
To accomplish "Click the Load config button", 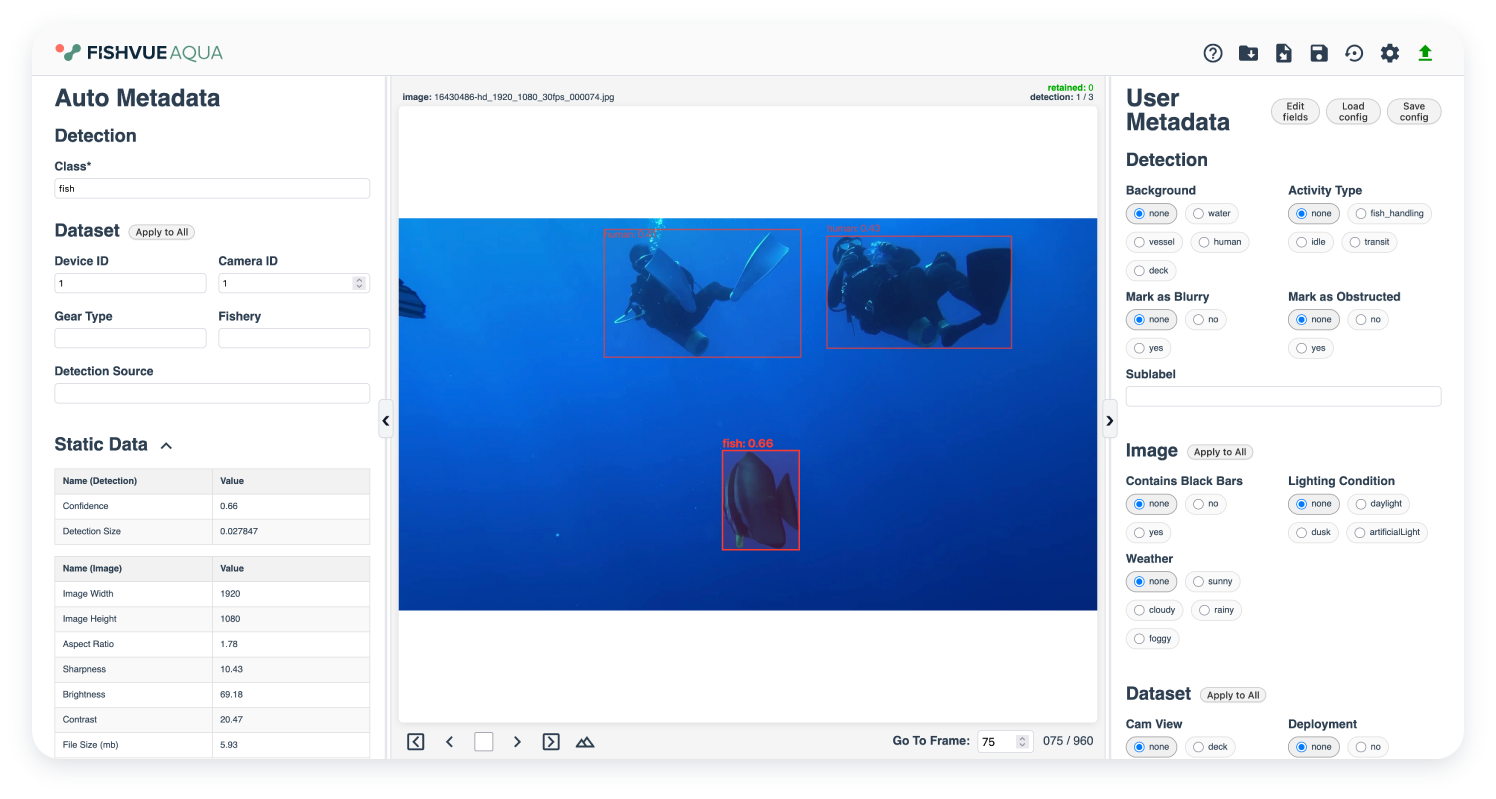I will [1353, 112].
